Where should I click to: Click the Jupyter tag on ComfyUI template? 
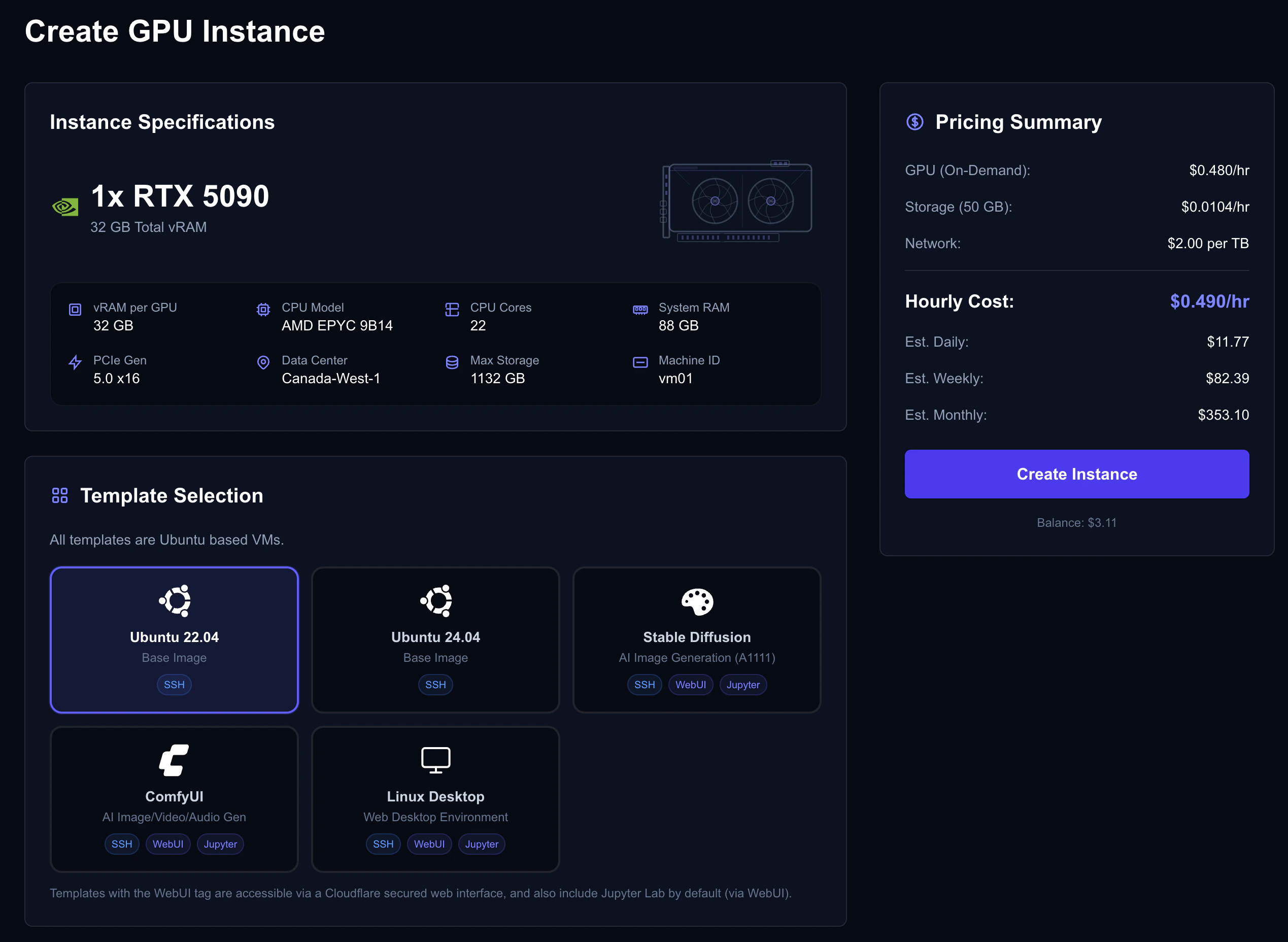220,844
